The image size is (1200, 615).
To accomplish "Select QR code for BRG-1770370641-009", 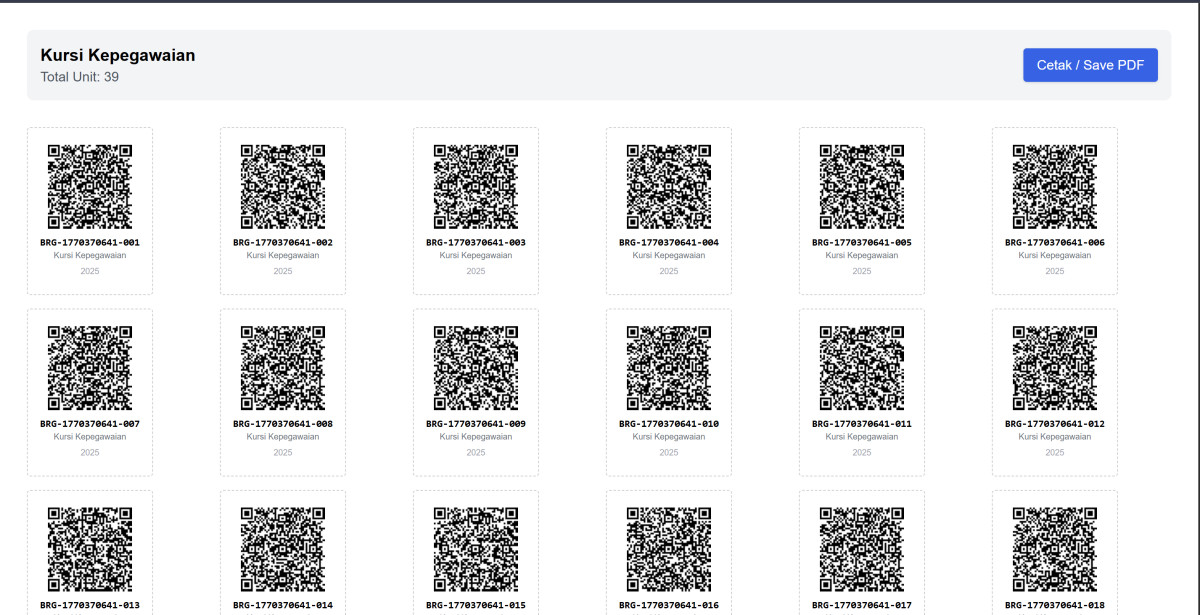I will click(x=476, y=368).
